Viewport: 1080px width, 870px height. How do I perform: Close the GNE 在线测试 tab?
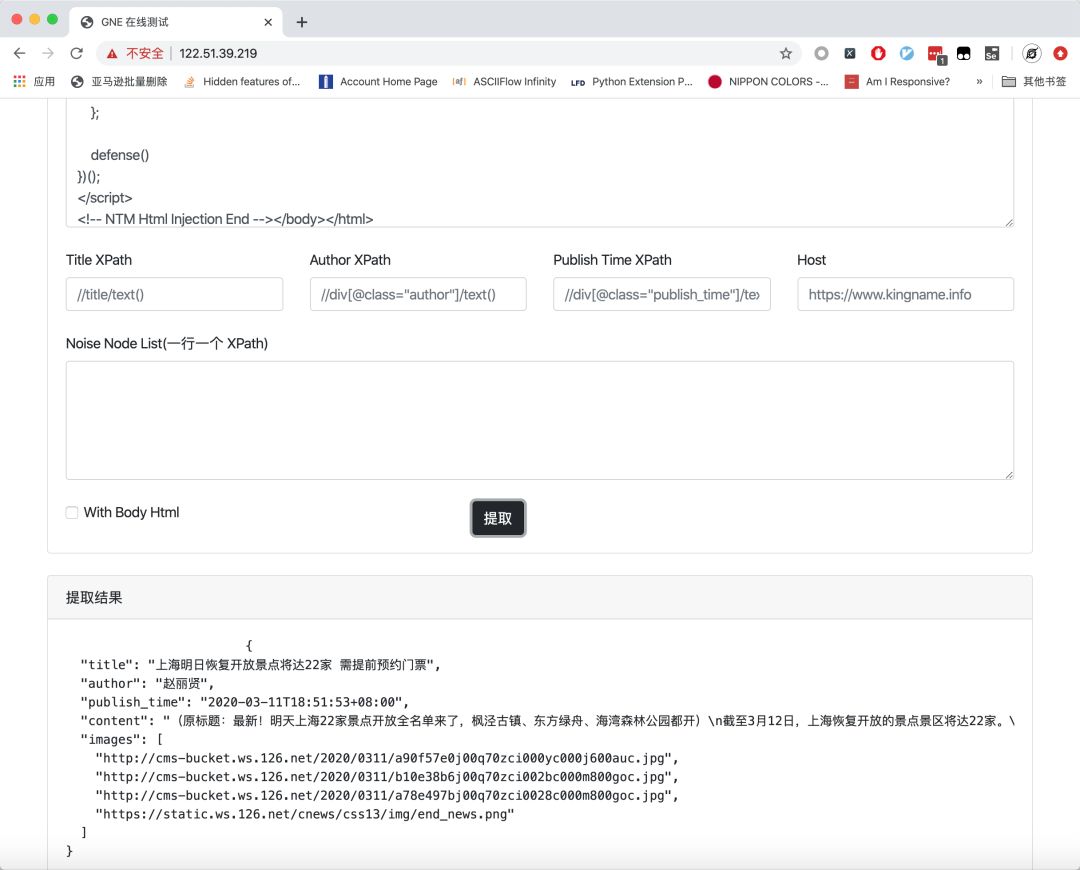point(268,22)
